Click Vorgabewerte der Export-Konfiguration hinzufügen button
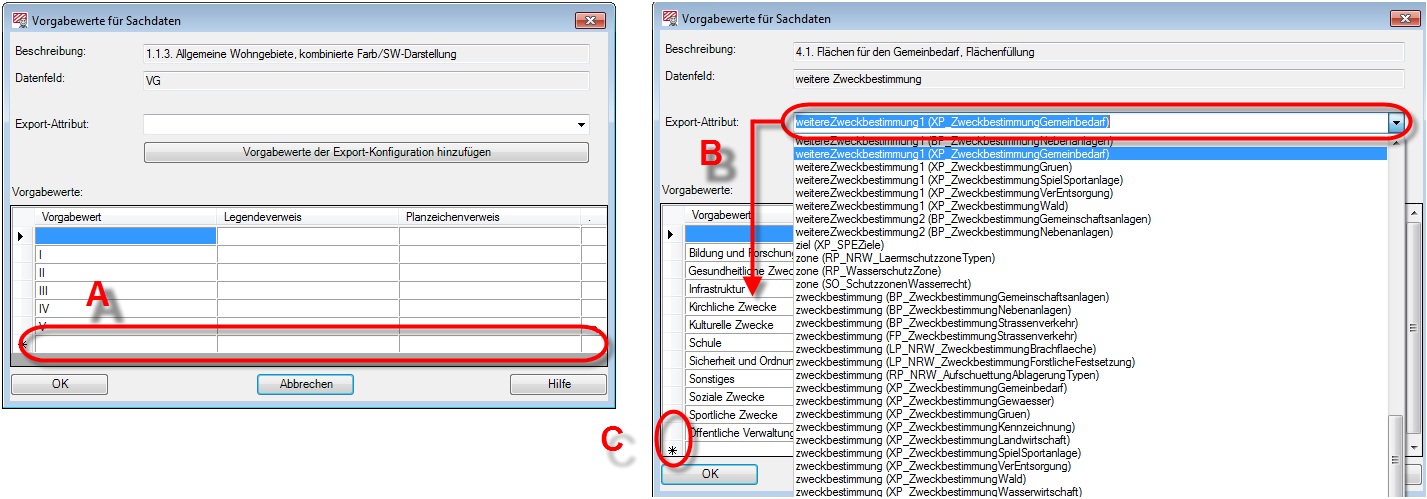1427x499 pixels. (x=366, y=152)
